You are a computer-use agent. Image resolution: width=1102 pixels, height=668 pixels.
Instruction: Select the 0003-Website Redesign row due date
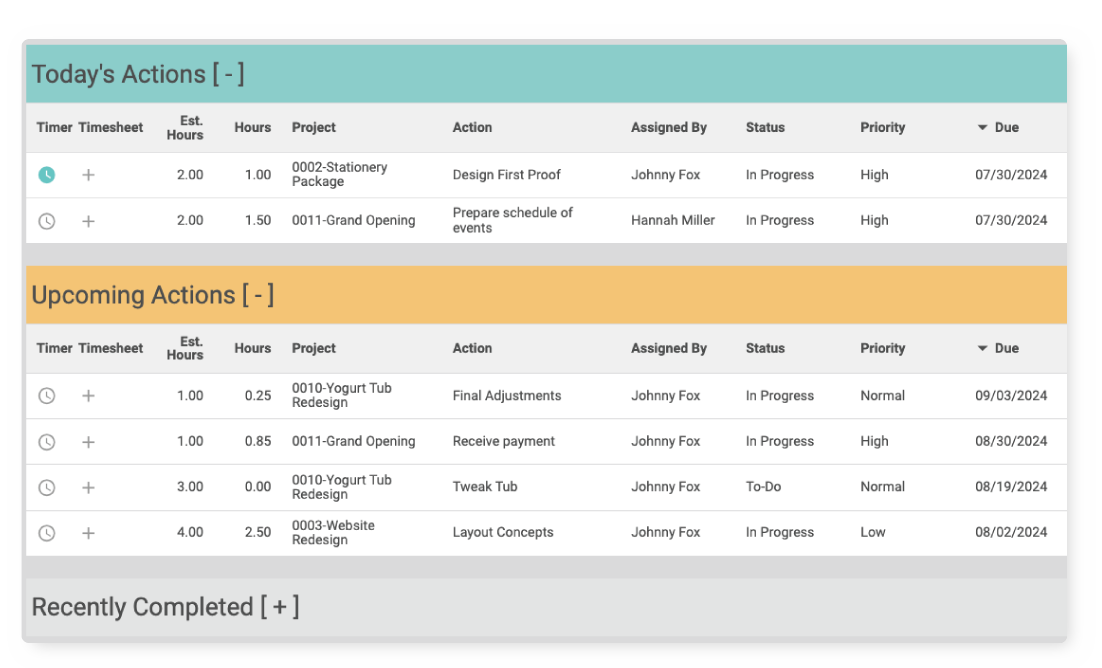(1011, 533)
